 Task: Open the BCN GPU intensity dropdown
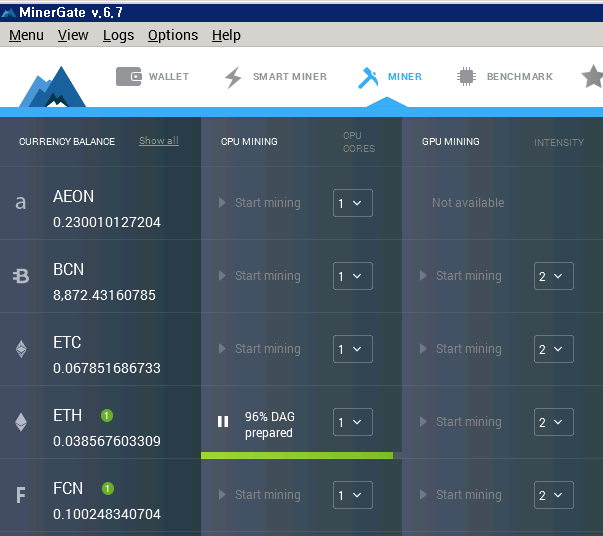pyautogui.click(x=554, y=276)
